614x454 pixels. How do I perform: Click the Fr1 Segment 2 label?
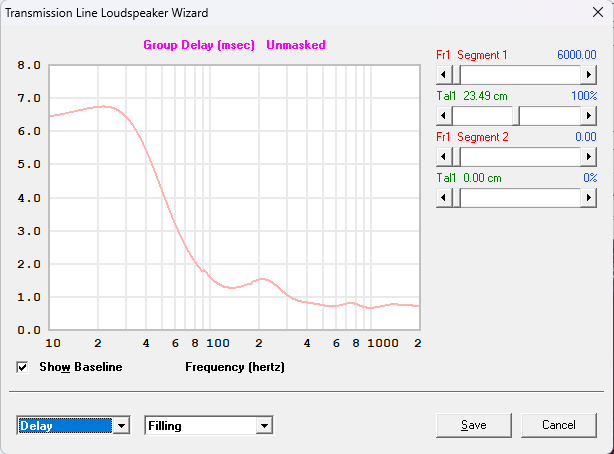[x=472, y=137]
